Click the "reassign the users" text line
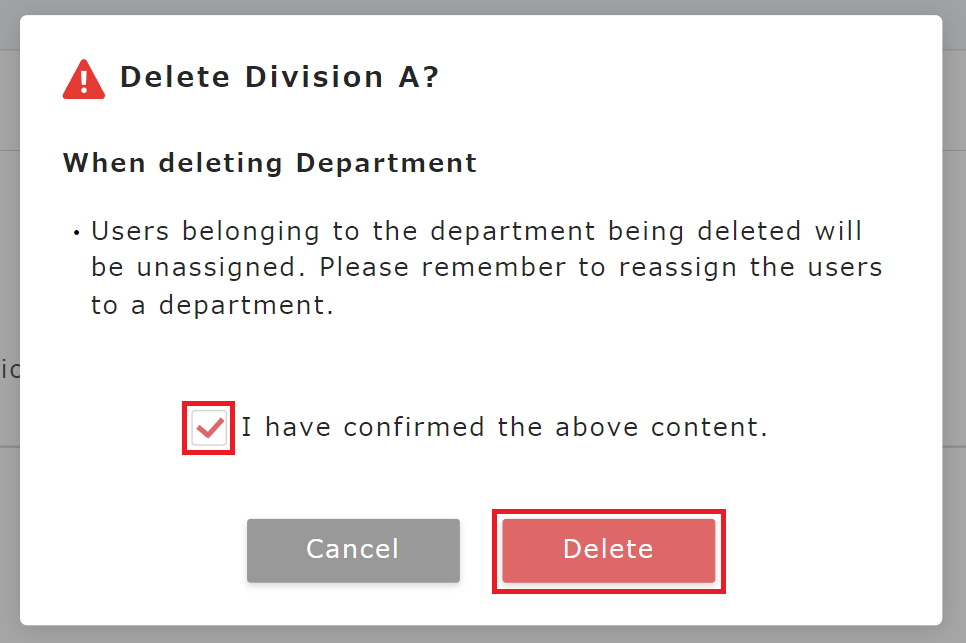Image resolution: width=966 pixels, height=643 pixels. click(x=750, y=268)
